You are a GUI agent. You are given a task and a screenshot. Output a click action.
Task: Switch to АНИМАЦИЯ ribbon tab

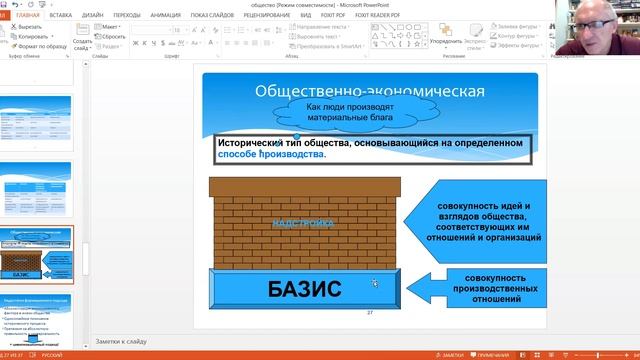click(x=166, y=15)
